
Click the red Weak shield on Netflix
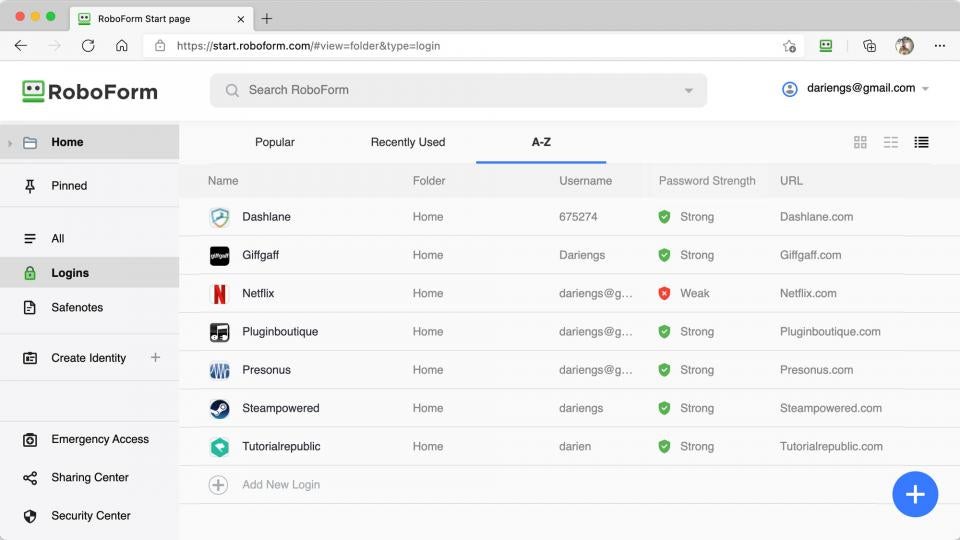click(664, 294)
